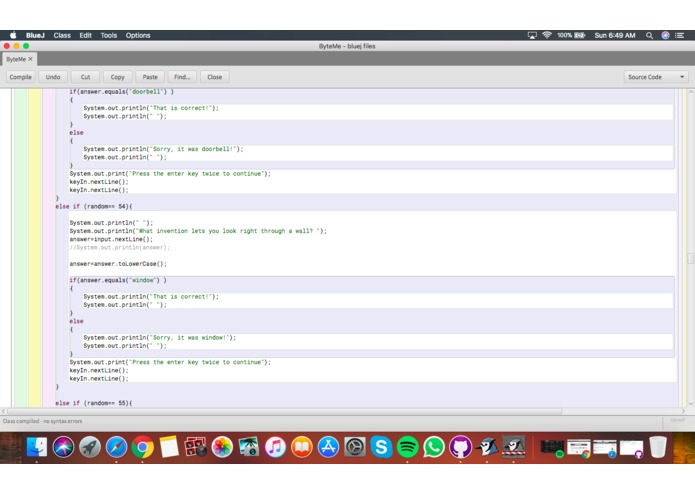
Task: Click the scroll-right arrow of horizontal scrollbar
Action: click(683, 411)
